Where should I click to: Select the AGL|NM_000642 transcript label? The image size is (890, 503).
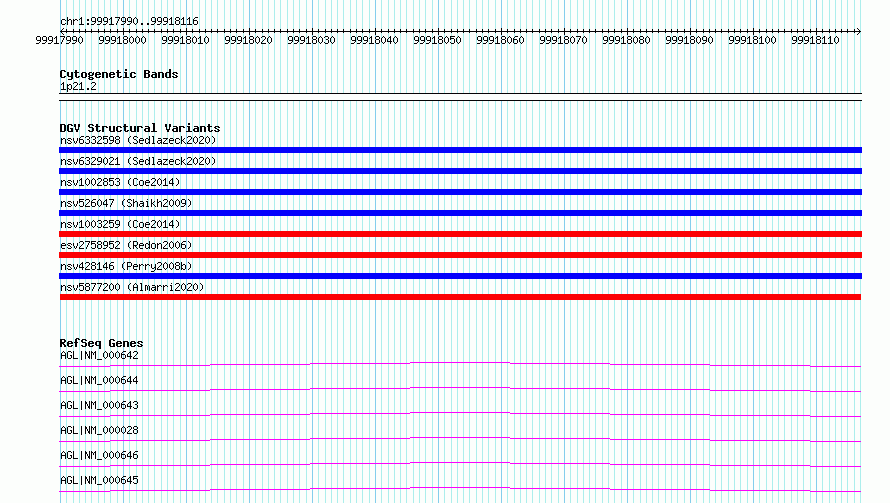pyautogui.click(x=99, y=355)
